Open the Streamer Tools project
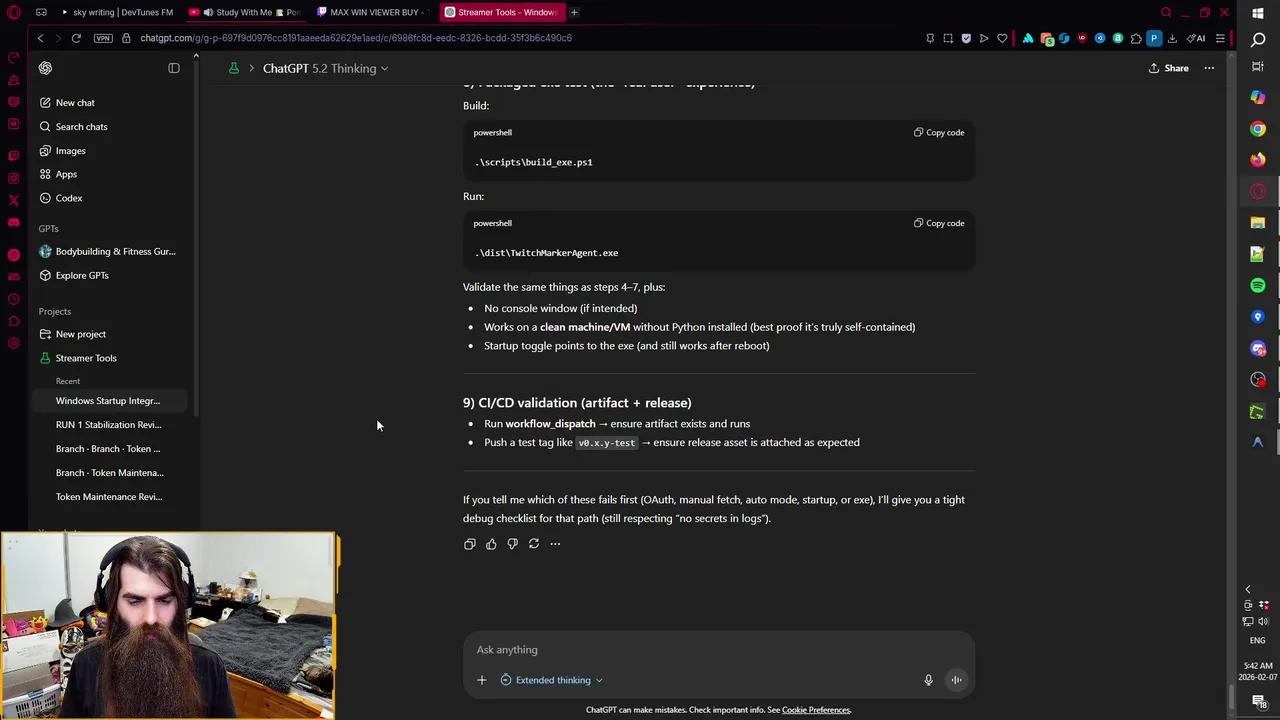 tap(110, 358)
